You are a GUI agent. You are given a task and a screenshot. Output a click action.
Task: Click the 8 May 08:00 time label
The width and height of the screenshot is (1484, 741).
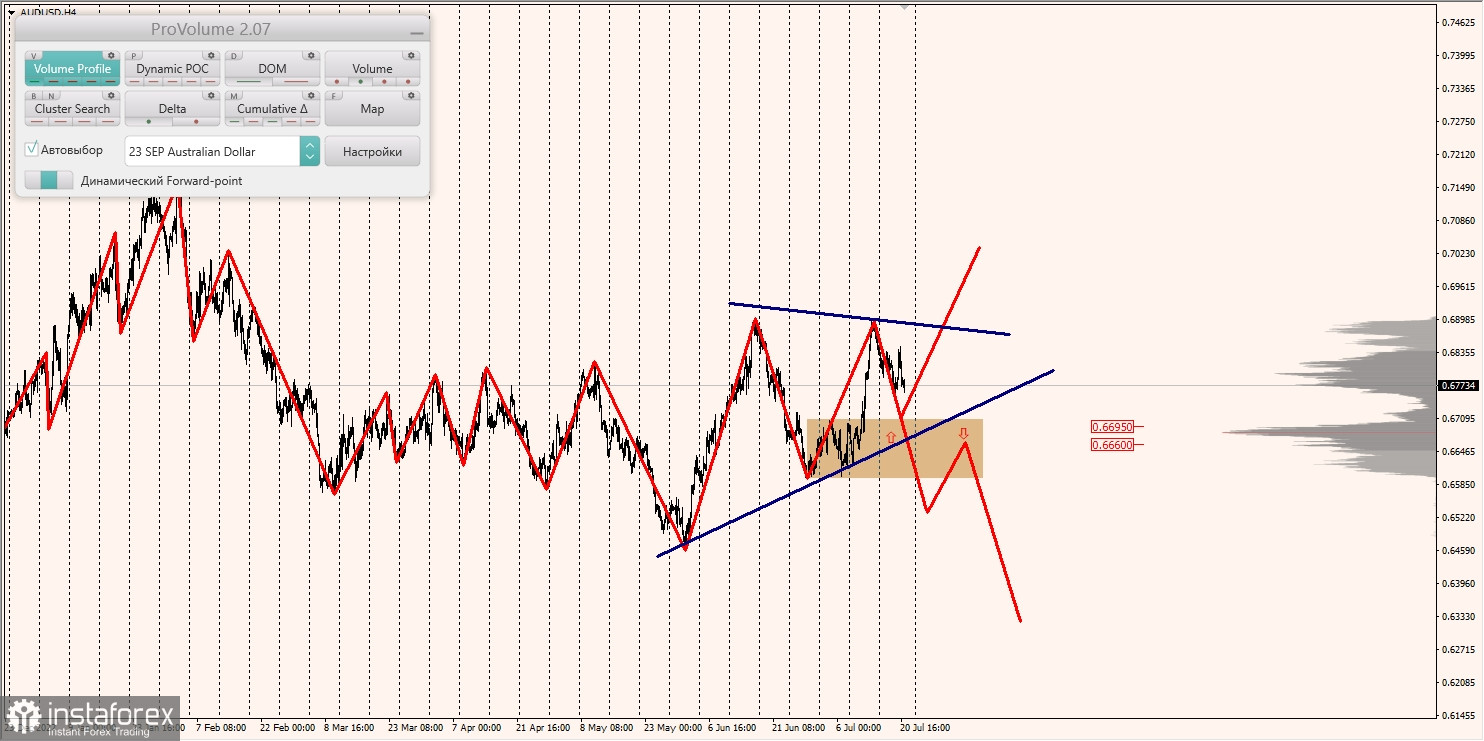pyautogui.click(x=605, y=728)
